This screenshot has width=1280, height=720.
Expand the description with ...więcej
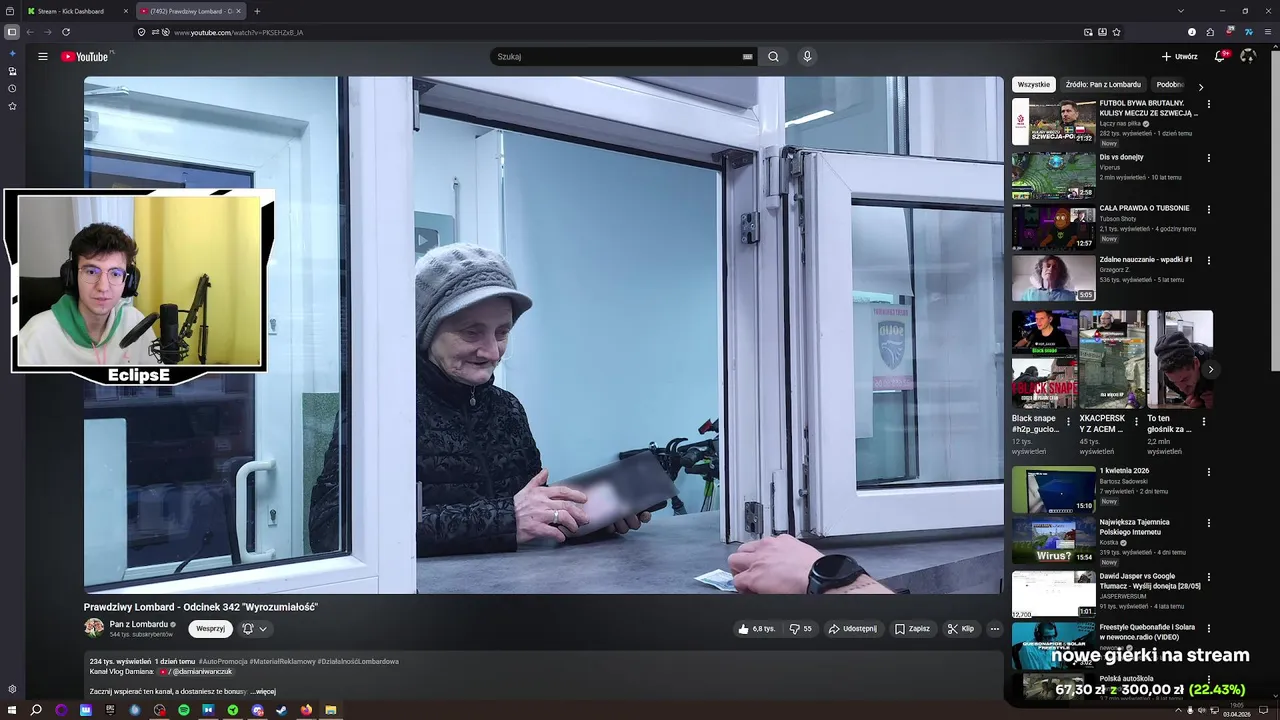pyautogui.click(x=263, y=691)
